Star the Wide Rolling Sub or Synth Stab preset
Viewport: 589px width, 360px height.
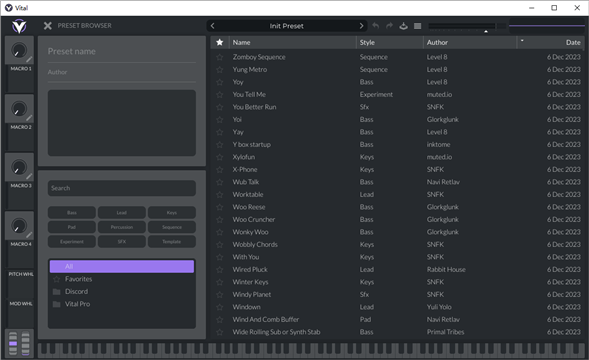220,332
